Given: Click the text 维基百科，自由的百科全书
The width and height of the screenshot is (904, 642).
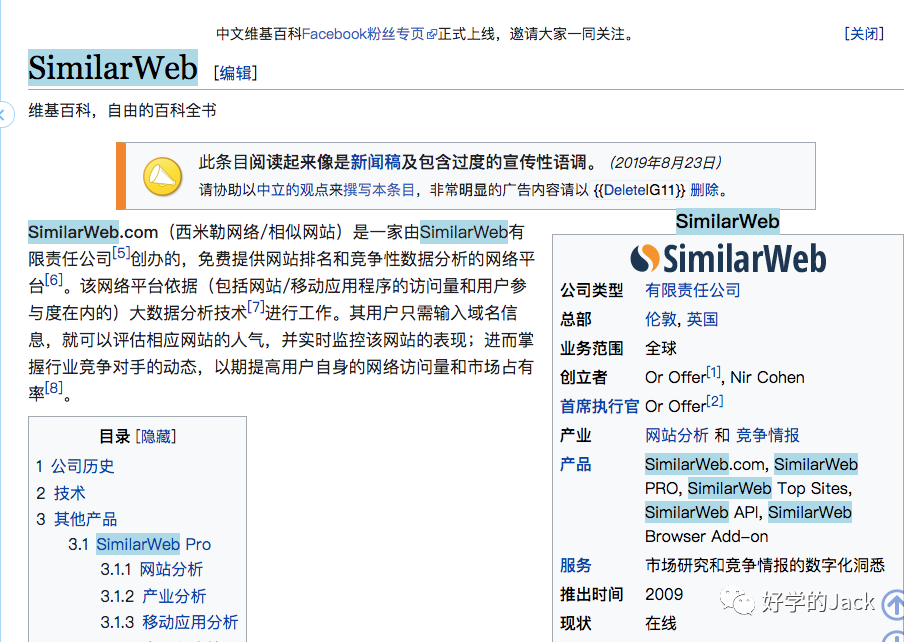Looking at the screenshot, I should click(x=122, y=110).
